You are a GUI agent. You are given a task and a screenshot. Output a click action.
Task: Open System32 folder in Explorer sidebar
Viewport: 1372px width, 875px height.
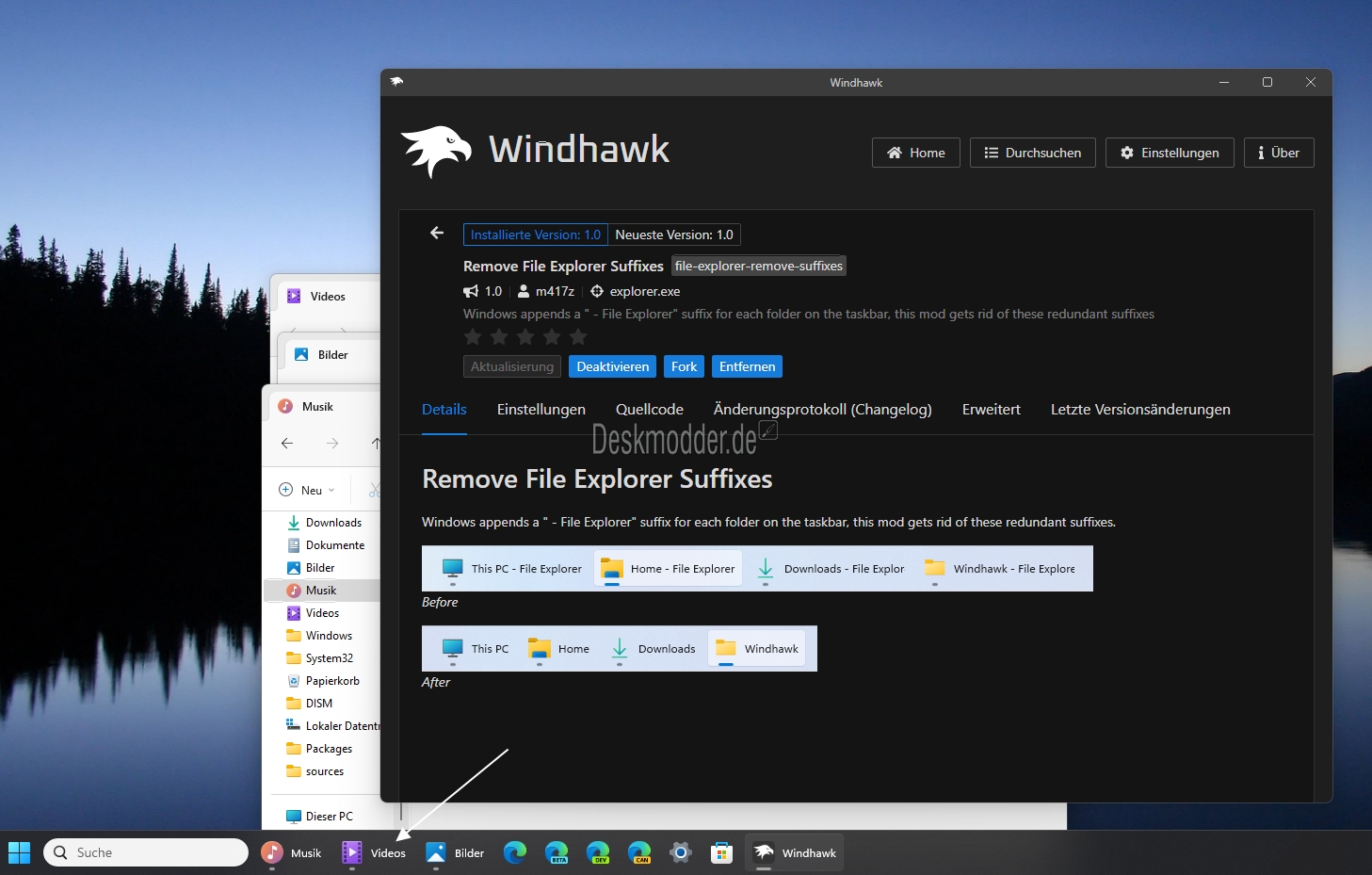click(323, 658)
